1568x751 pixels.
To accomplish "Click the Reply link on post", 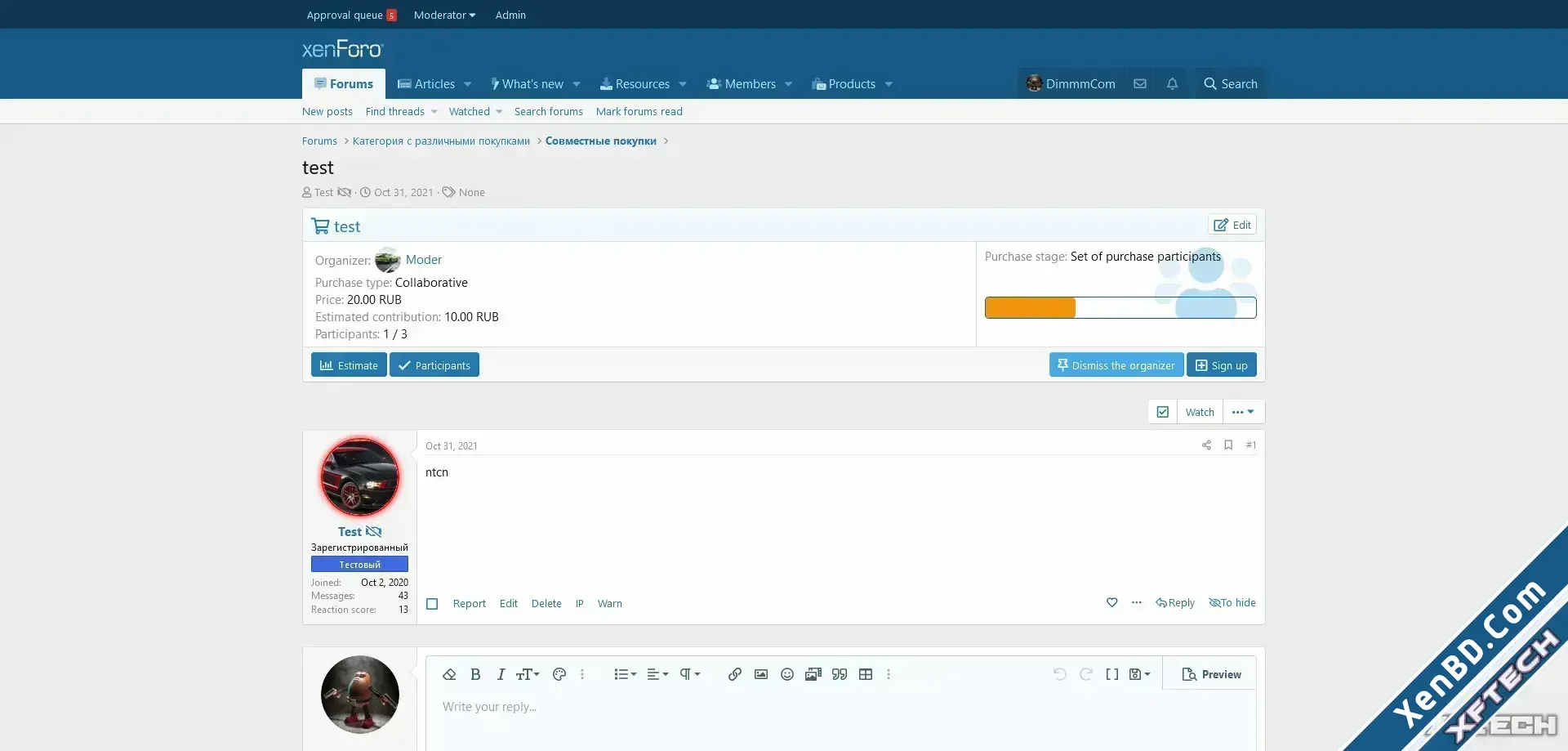I will [1175, 602].
